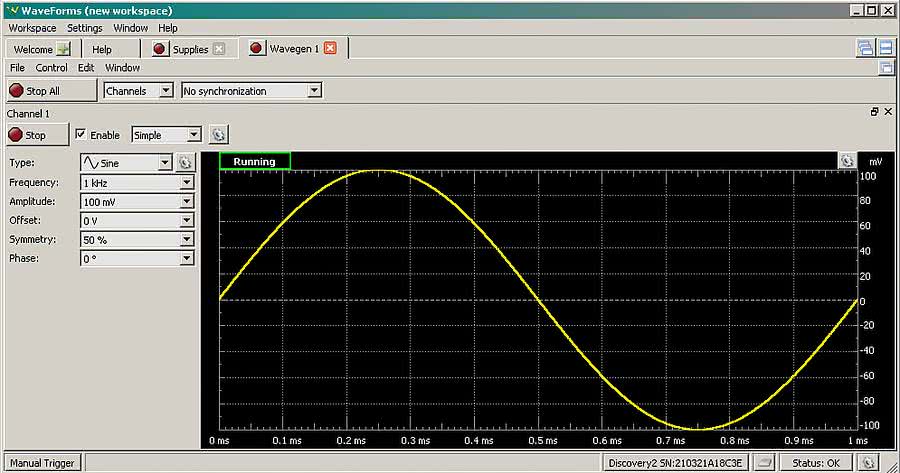This screenshot has height=473, width=900.
Task: Click the tile windows icon at top right
Action: pyautogui.click(x=885, y=48)
